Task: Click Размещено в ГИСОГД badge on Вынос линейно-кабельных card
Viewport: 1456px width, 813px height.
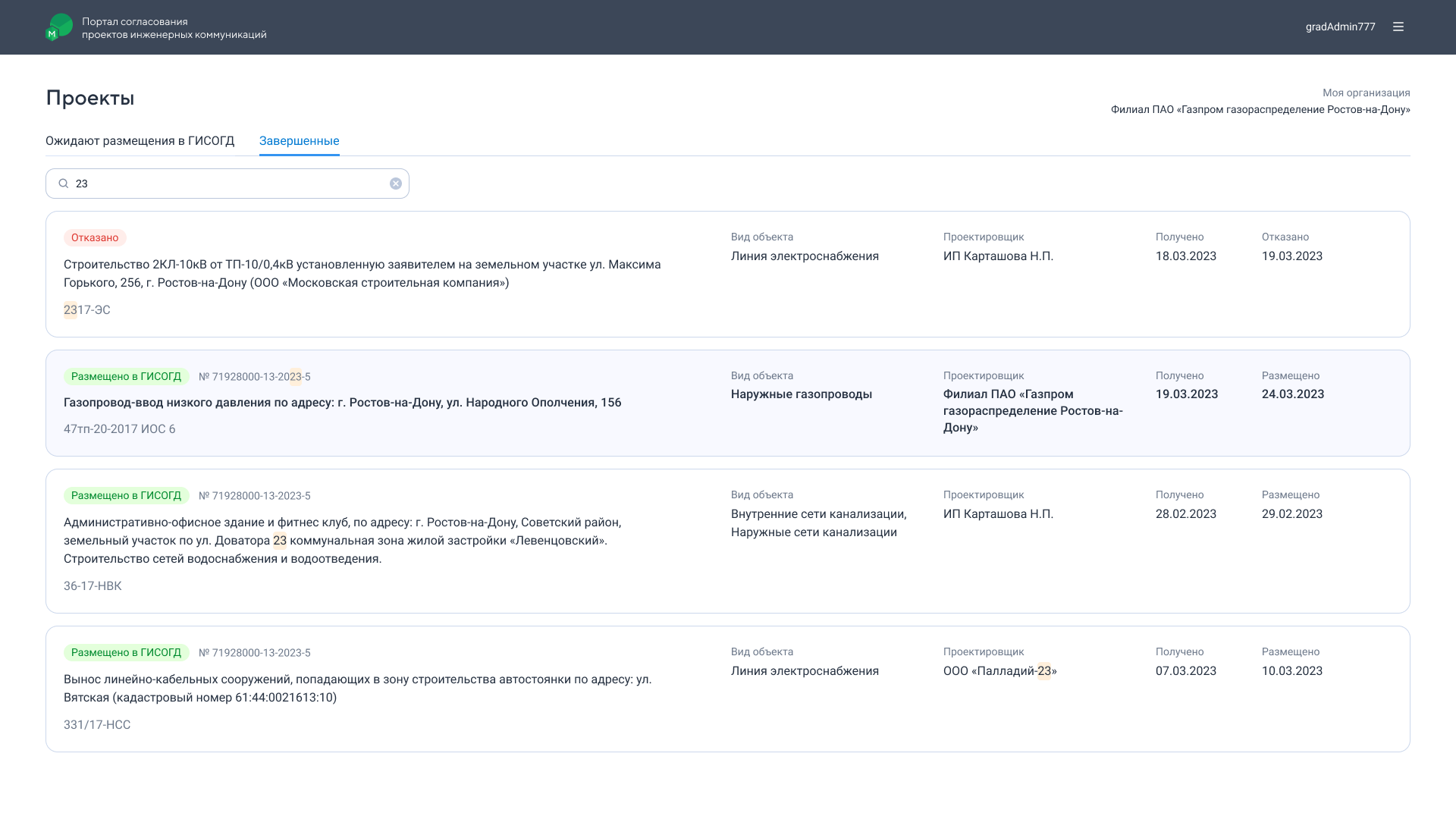Action: [126, 653]
